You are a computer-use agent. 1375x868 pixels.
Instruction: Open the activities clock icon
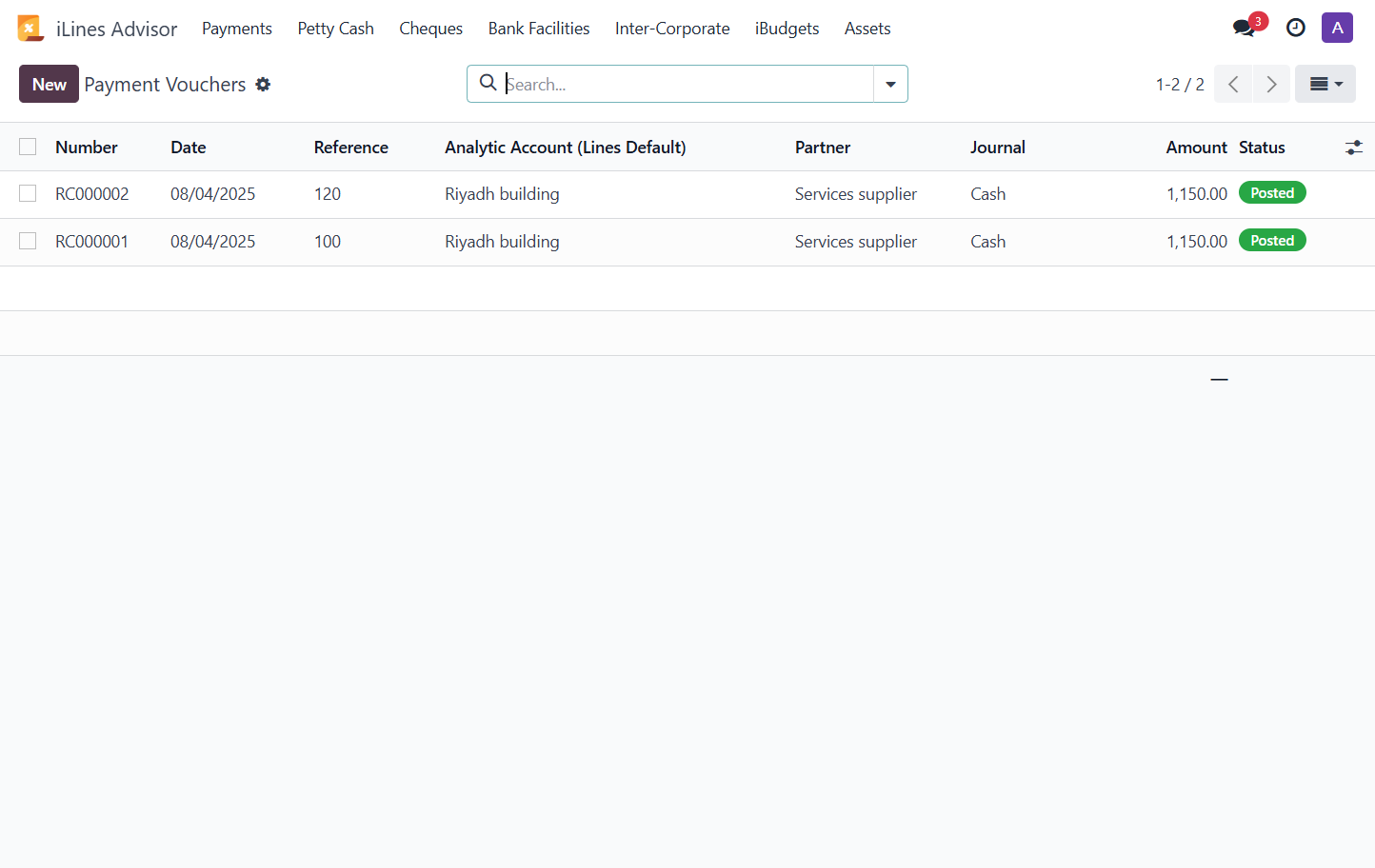point(1296,29)
